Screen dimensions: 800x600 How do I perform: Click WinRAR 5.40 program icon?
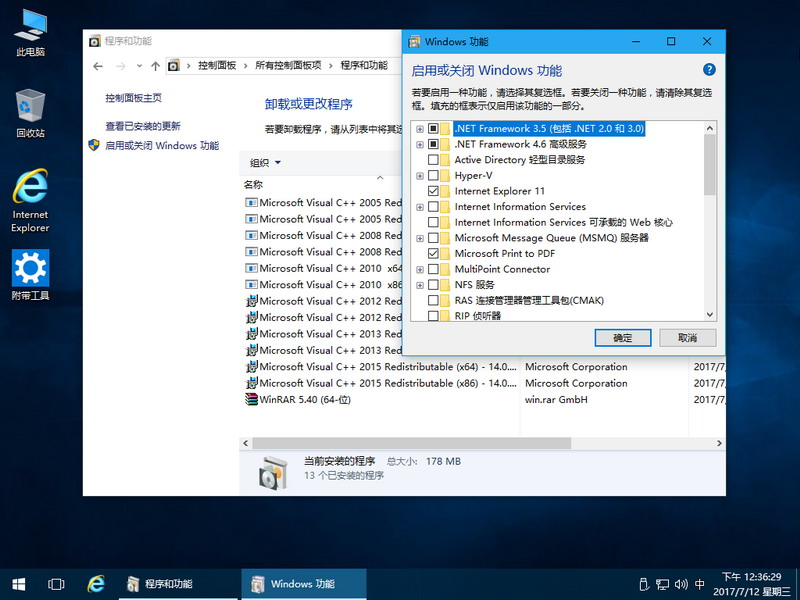coord(251,399)
